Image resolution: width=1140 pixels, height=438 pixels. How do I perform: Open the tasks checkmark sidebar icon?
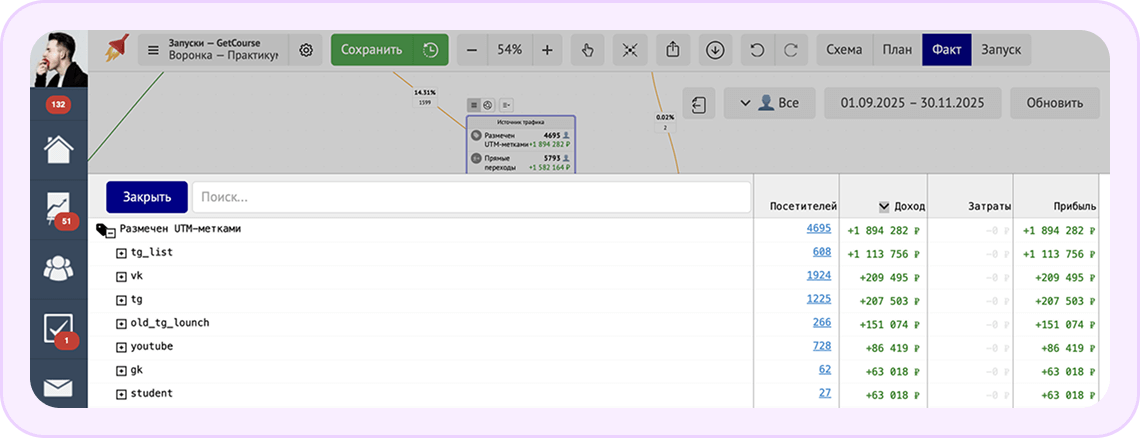click(x=58, y=328)
